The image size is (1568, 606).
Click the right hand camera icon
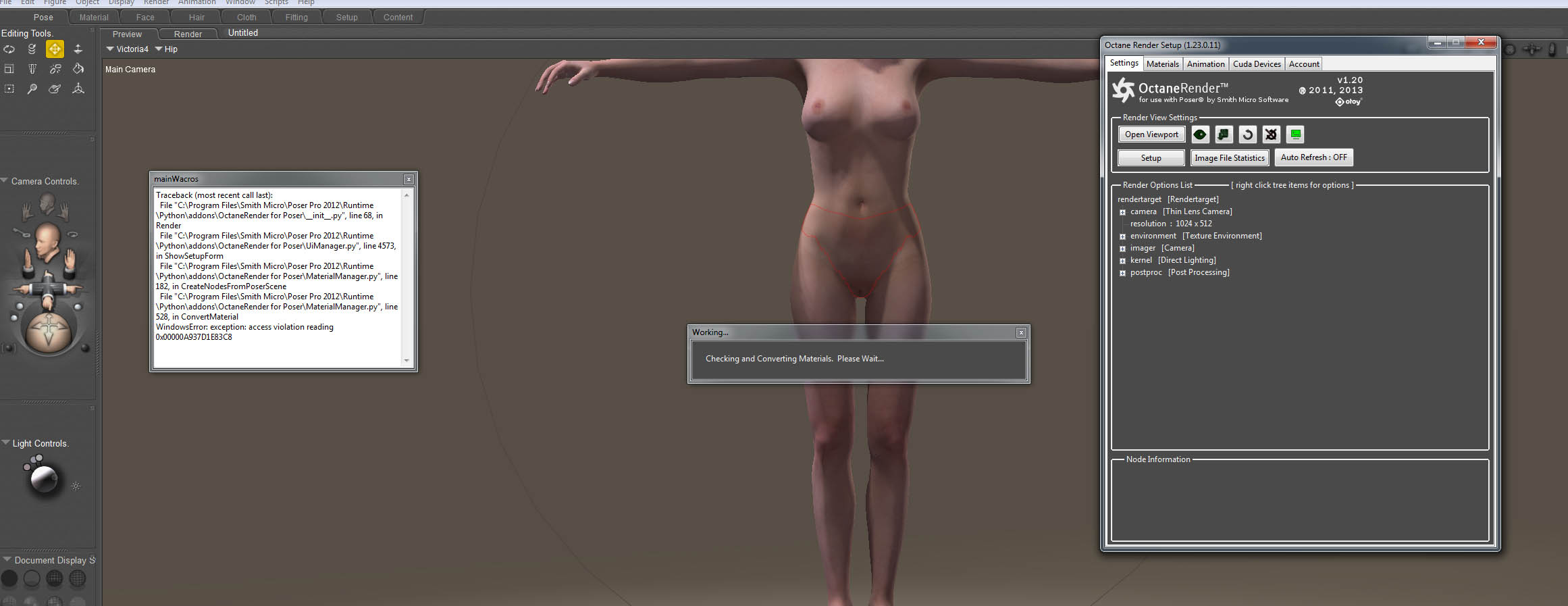[64, 213]
